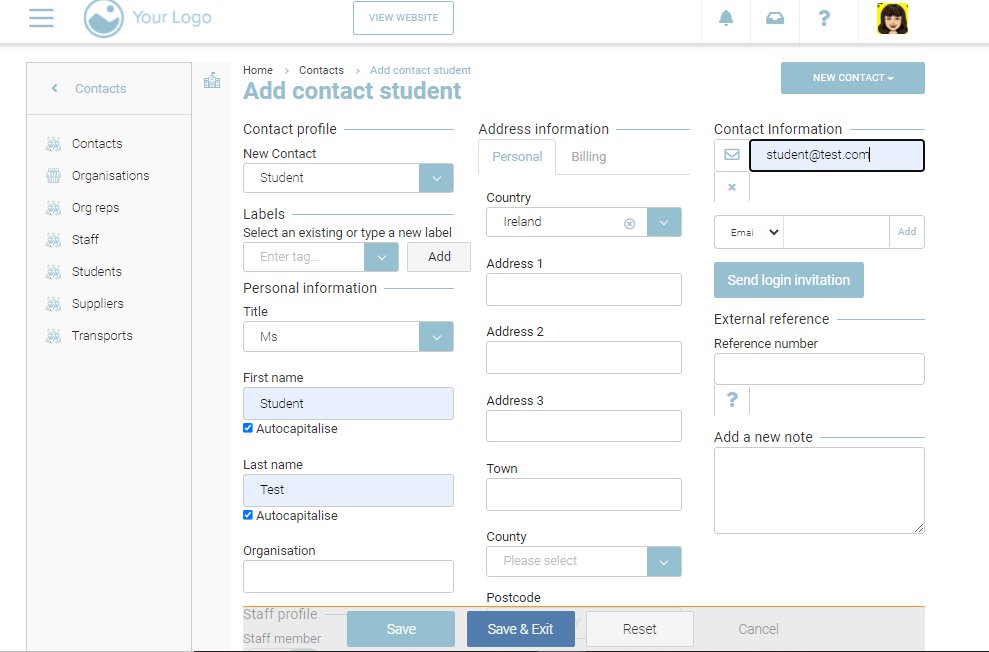
Task: Click the reference number help icon
Action: [732, 400]
